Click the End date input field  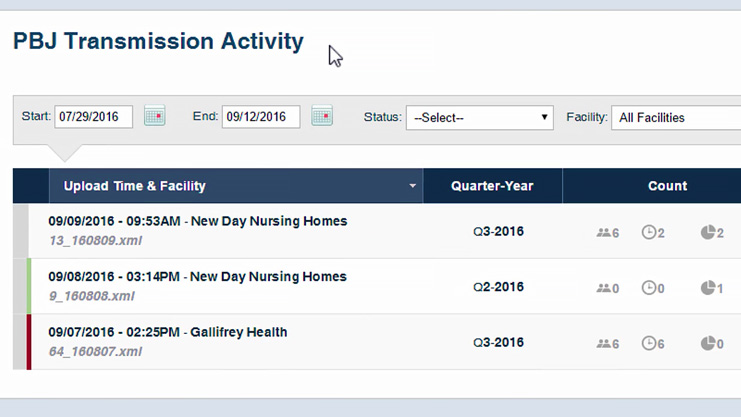point(260,117)
